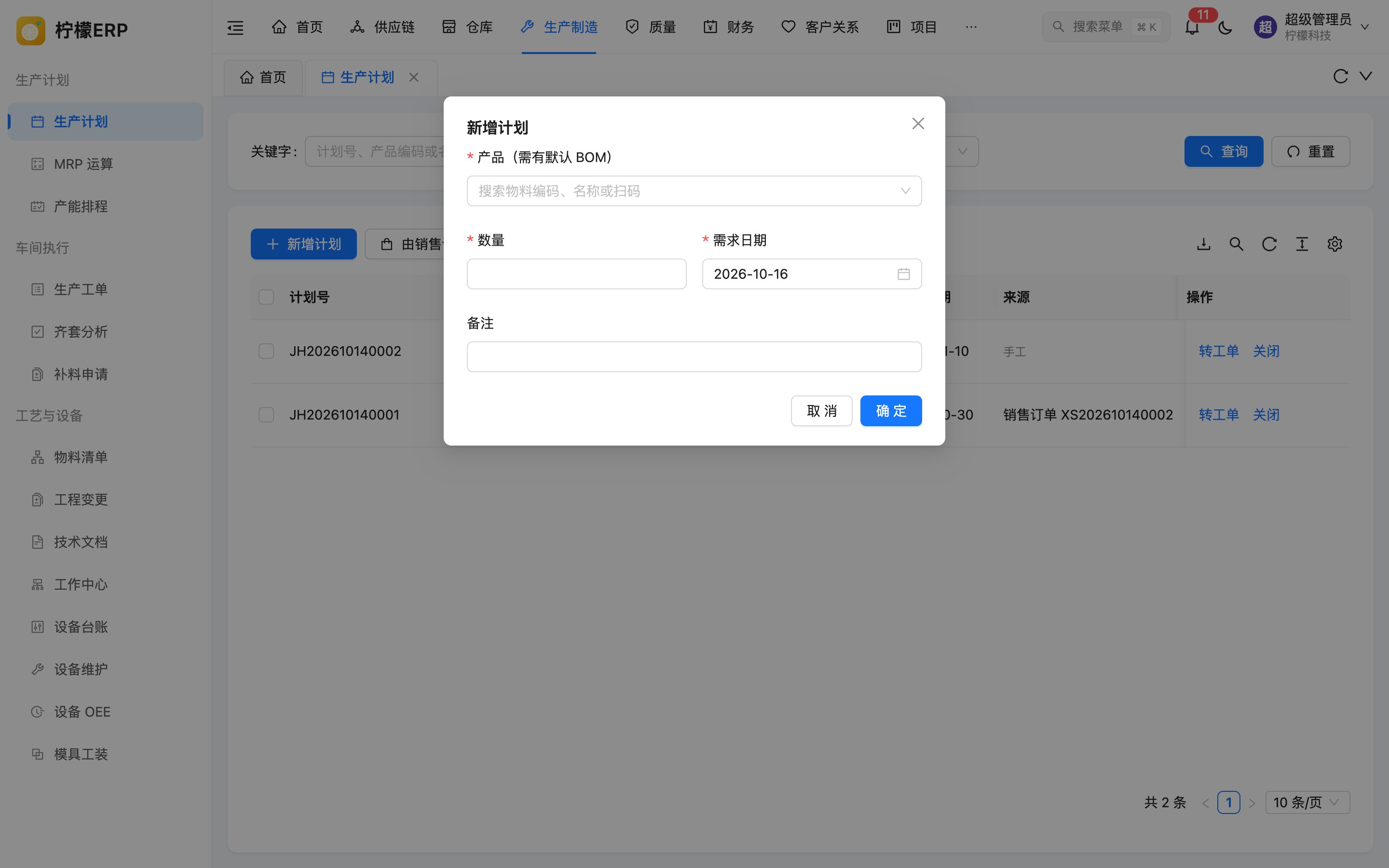This screenshot has height=868, width=1389.
Task: Click the 搜索菜单 search box
Action: pos(1105,27)
